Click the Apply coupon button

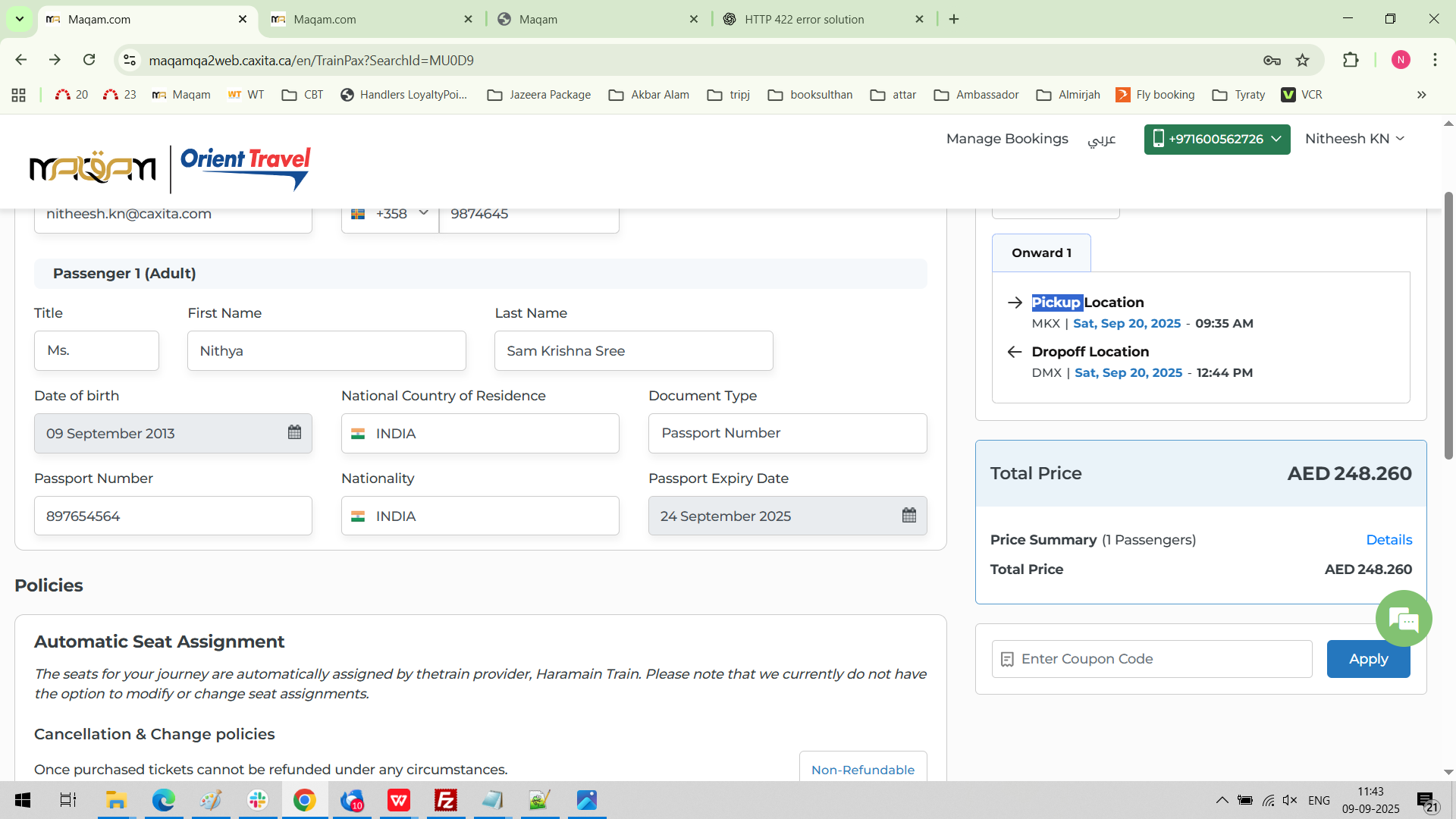(1367, 659)
